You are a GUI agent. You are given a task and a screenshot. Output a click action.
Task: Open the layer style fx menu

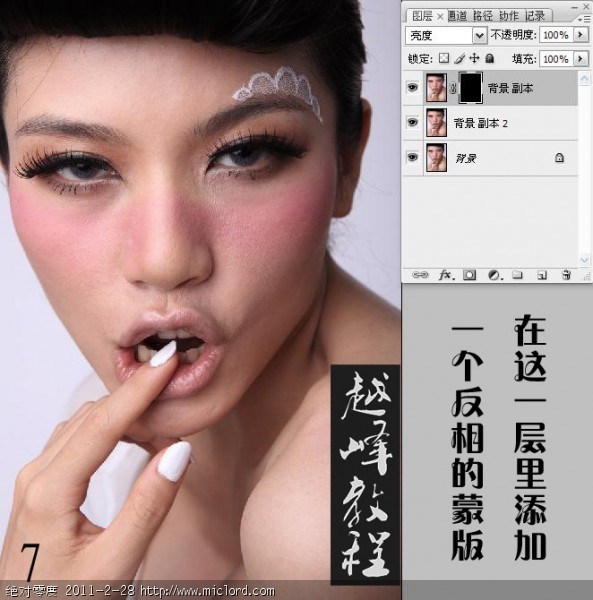[446, 275]
